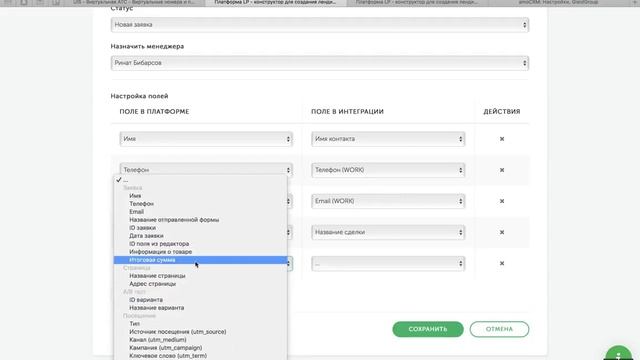
Task: Remove the Имя field mapping row
Action: pos(502,139)
